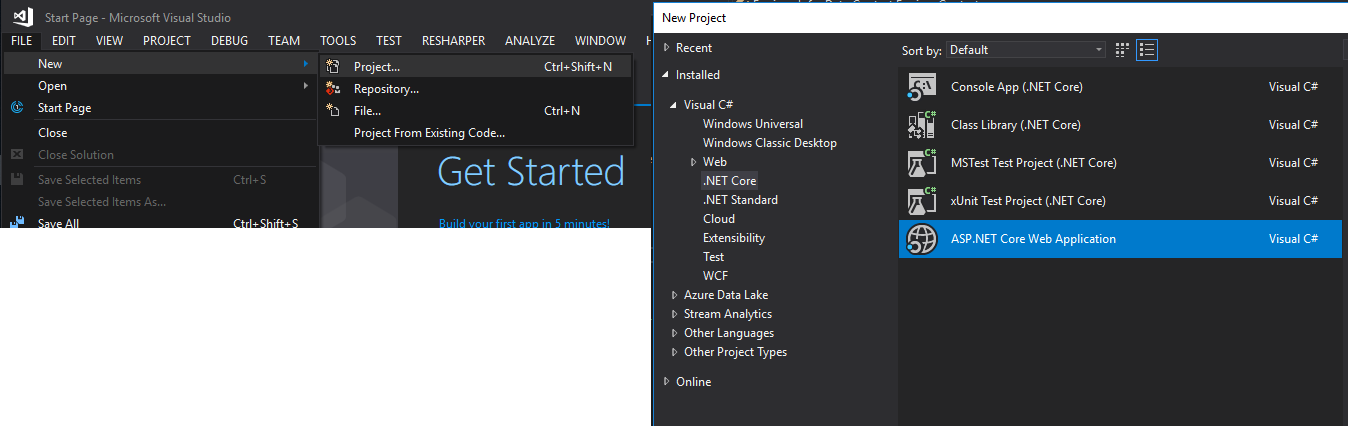
Task: Collapse the Visual C# node
Action: (x=675, y=105)
